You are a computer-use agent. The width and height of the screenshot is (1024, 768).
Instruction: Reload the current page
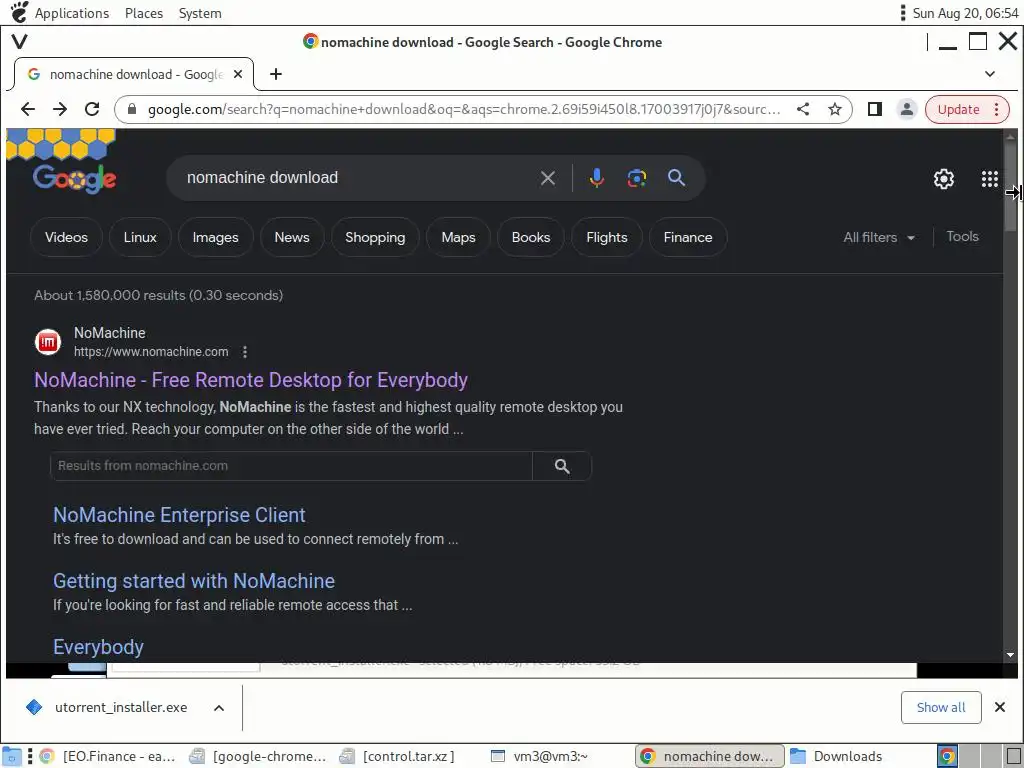tap(92, 109)
